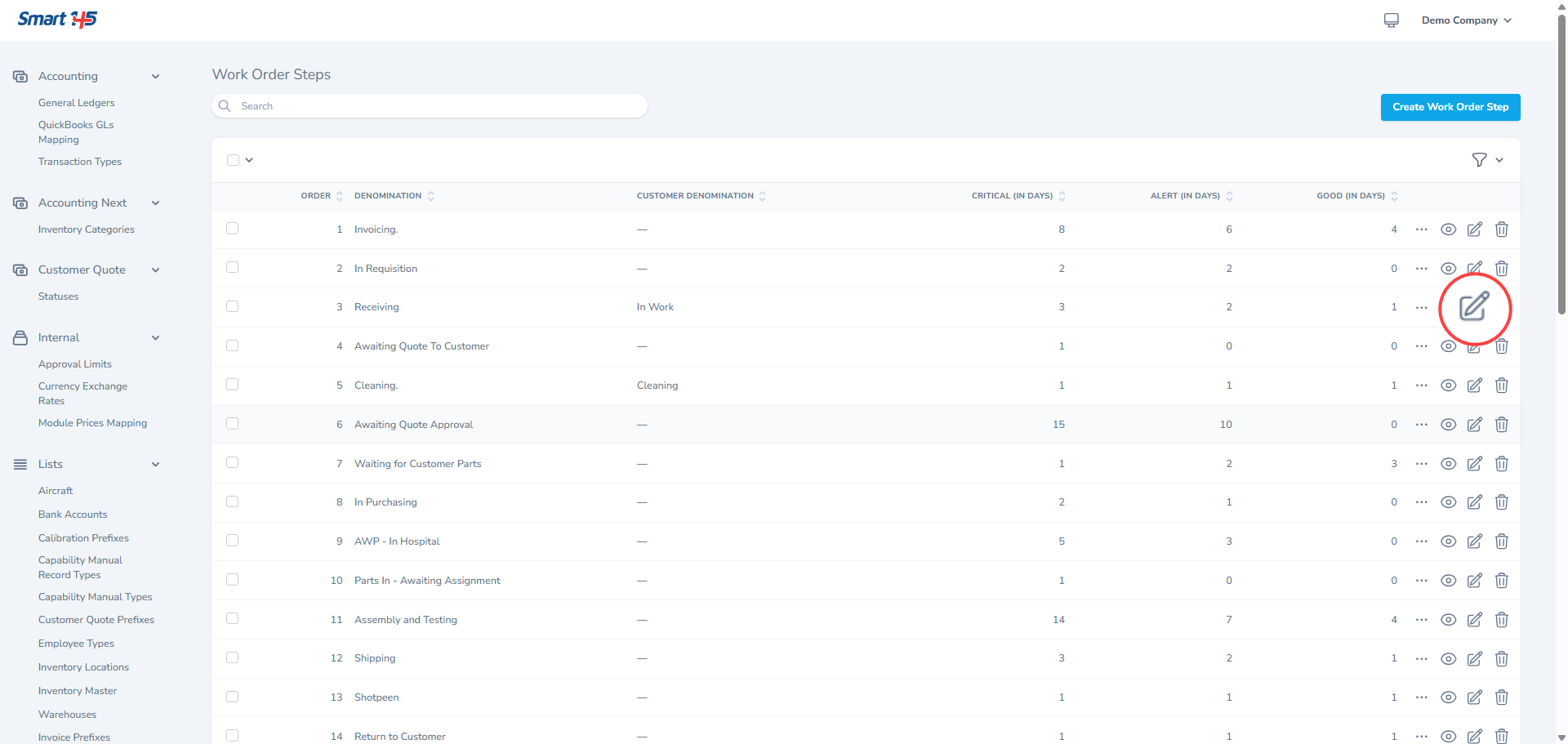Open General Ledgers in sidebar
This screenshot has height=744, width=1568.
76,103
